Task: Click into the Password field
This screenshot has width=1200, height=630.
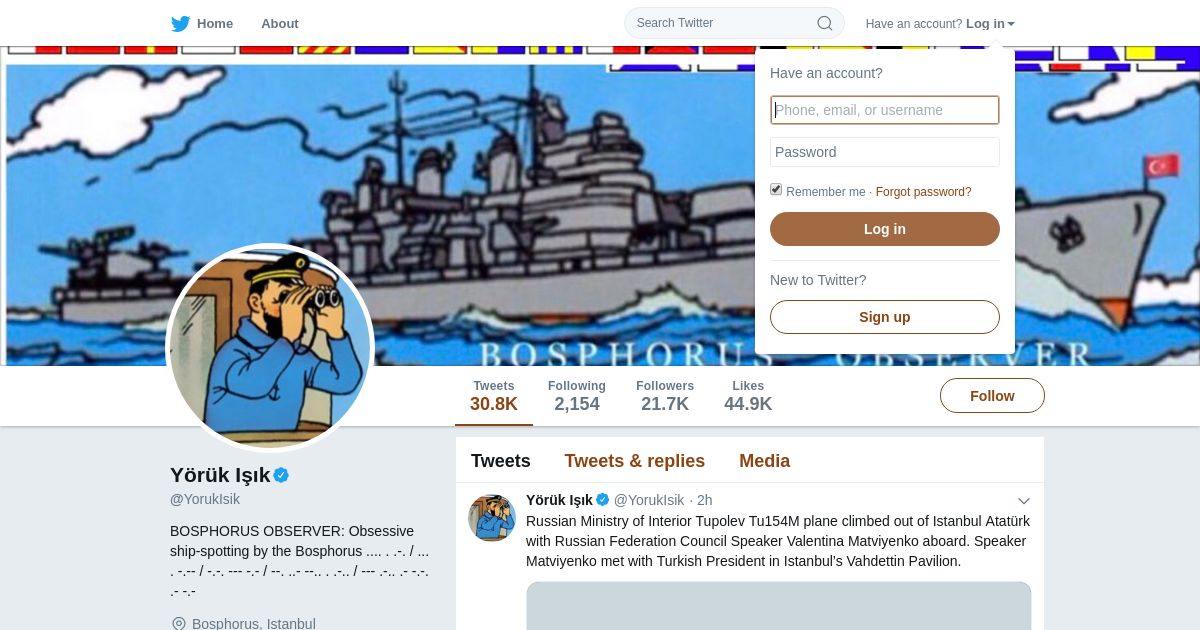Action: (885, 152)
